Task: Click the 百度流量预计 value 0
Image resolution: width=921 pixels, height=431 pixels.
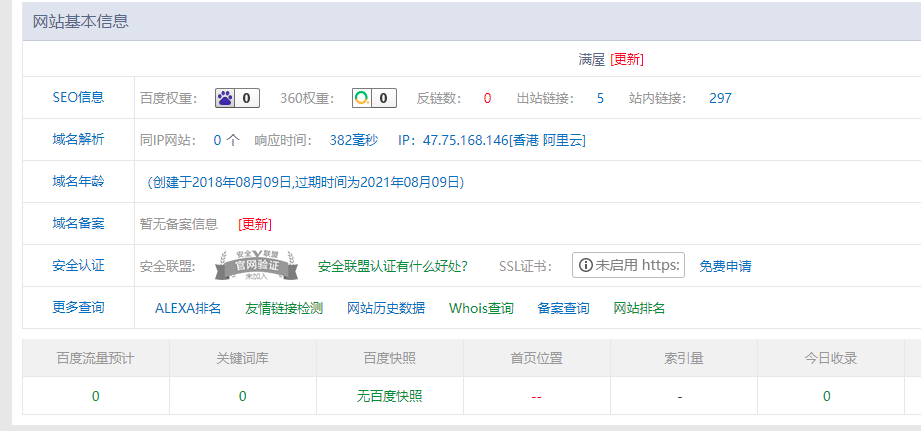Action: (96, 396)
